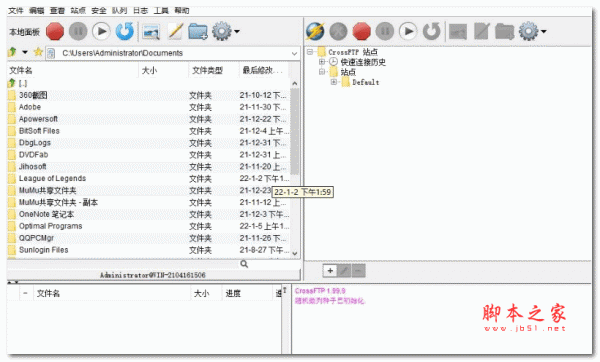Click the pause icon in local panel toolbar
Image resolution: width=600 pixels, height=362 pixels.
[x=78, y=31]
